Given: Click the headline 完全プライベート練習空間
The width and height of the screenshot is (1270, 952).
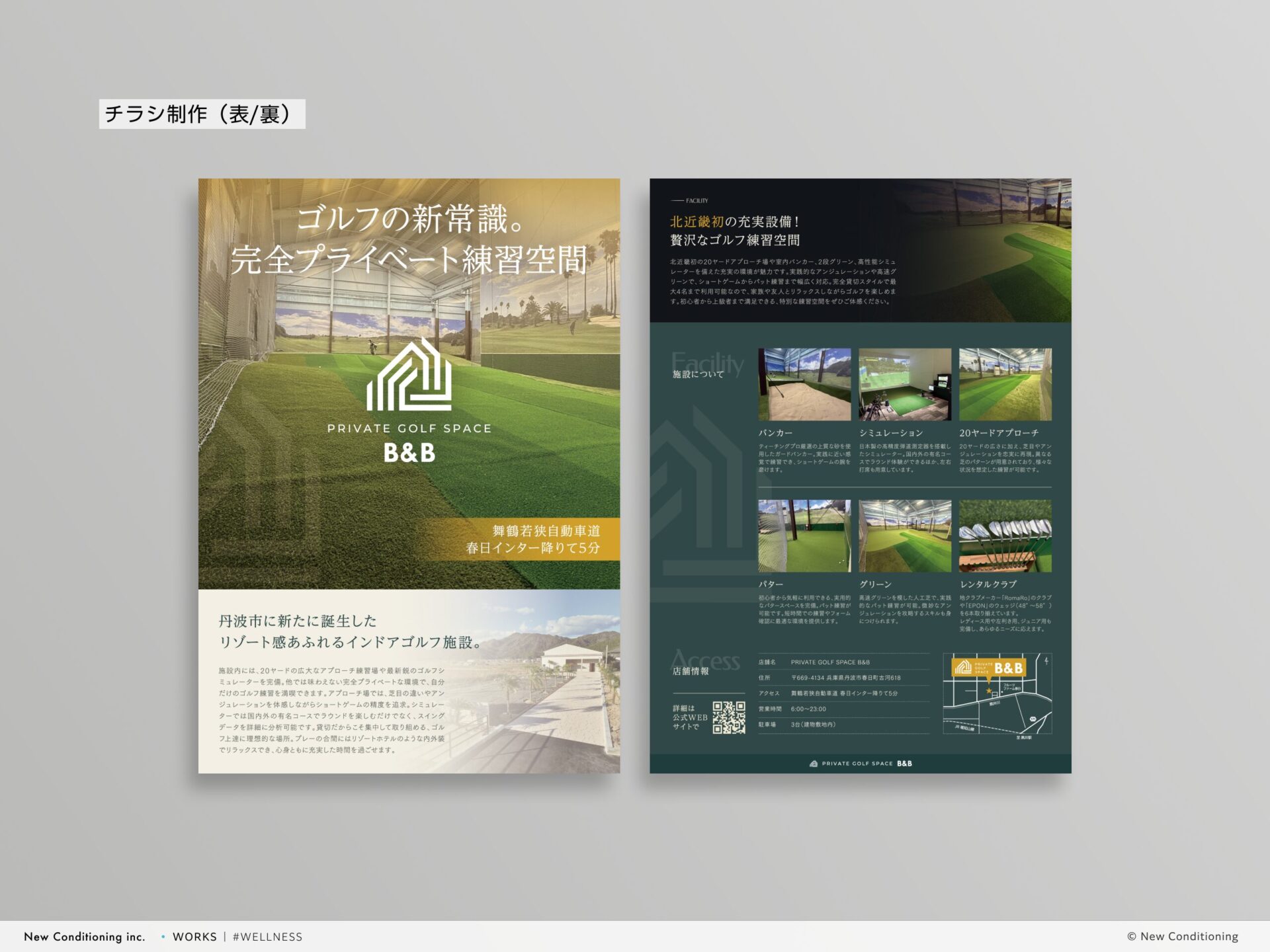Looking at the screenshot, I should [x=409, y=260].
